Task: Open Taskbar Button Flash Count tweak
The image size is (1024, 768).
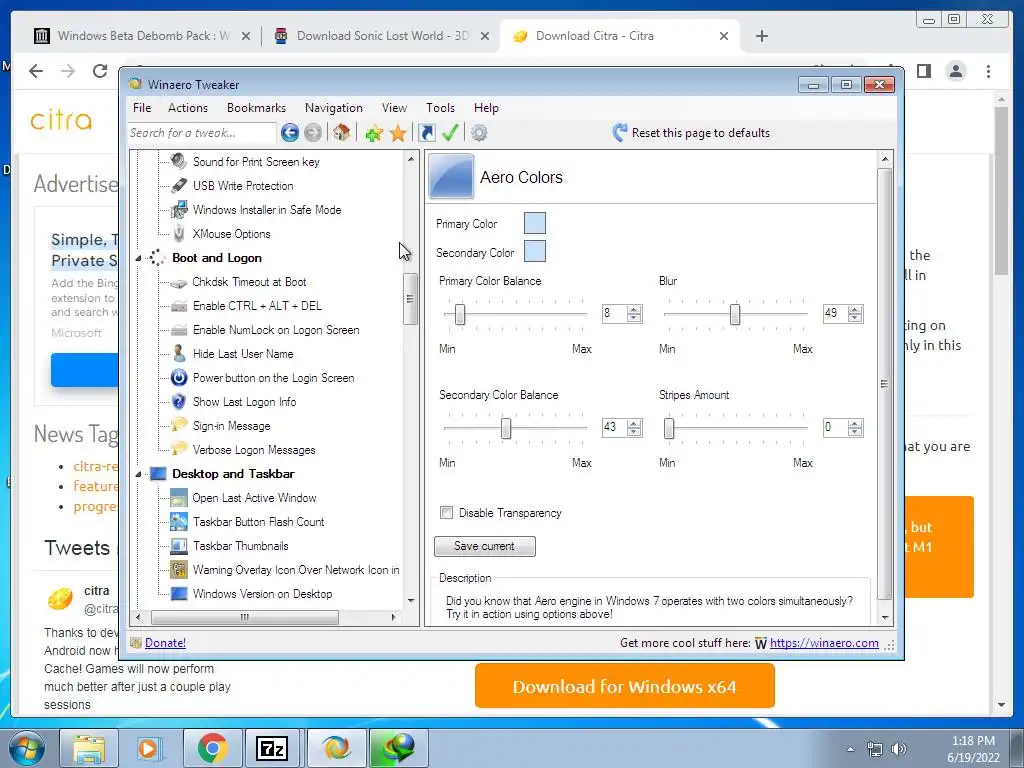Action: click(x=258, y=522)
